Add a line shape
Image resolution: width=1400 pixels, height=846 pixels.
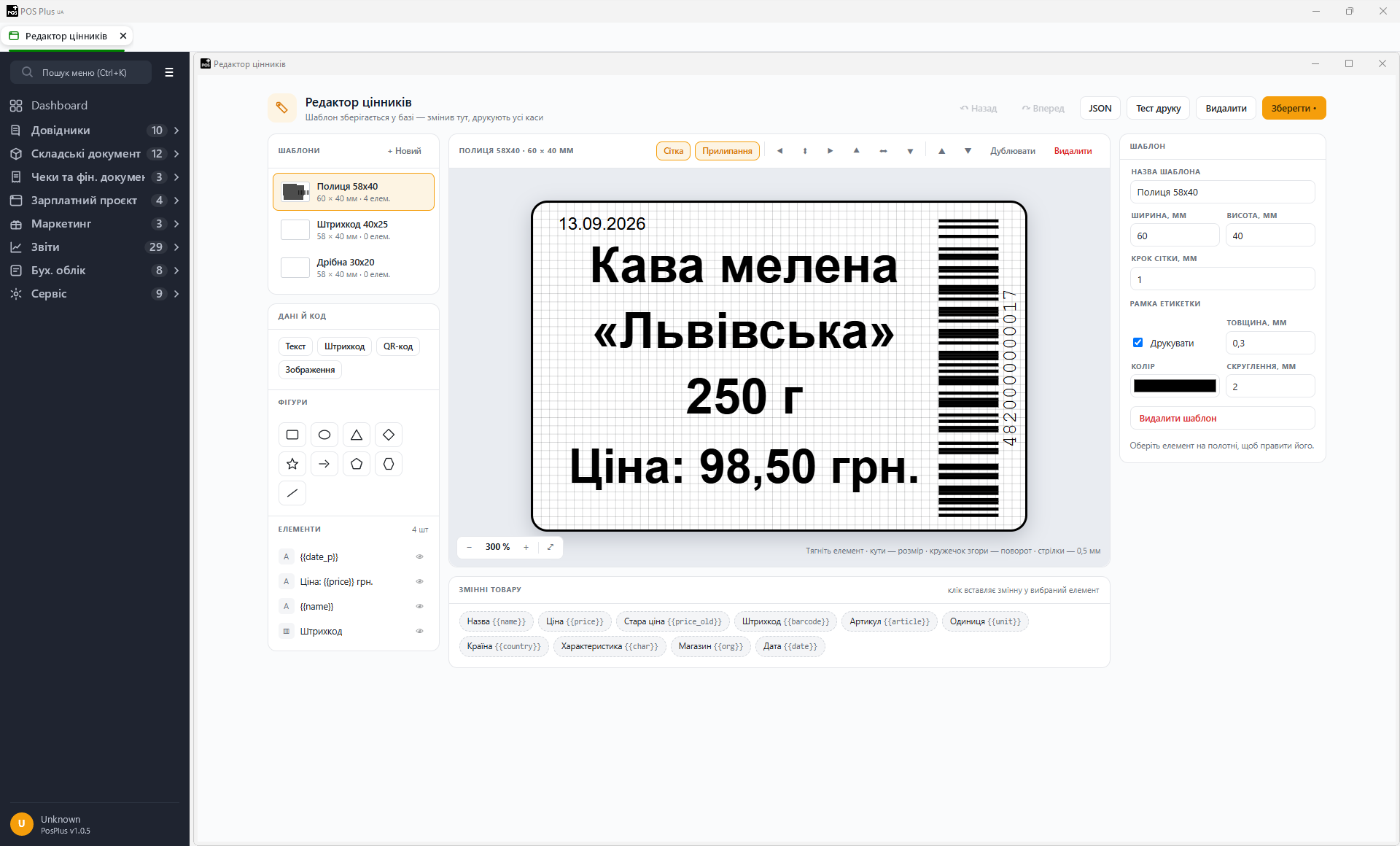pos(292,493)
